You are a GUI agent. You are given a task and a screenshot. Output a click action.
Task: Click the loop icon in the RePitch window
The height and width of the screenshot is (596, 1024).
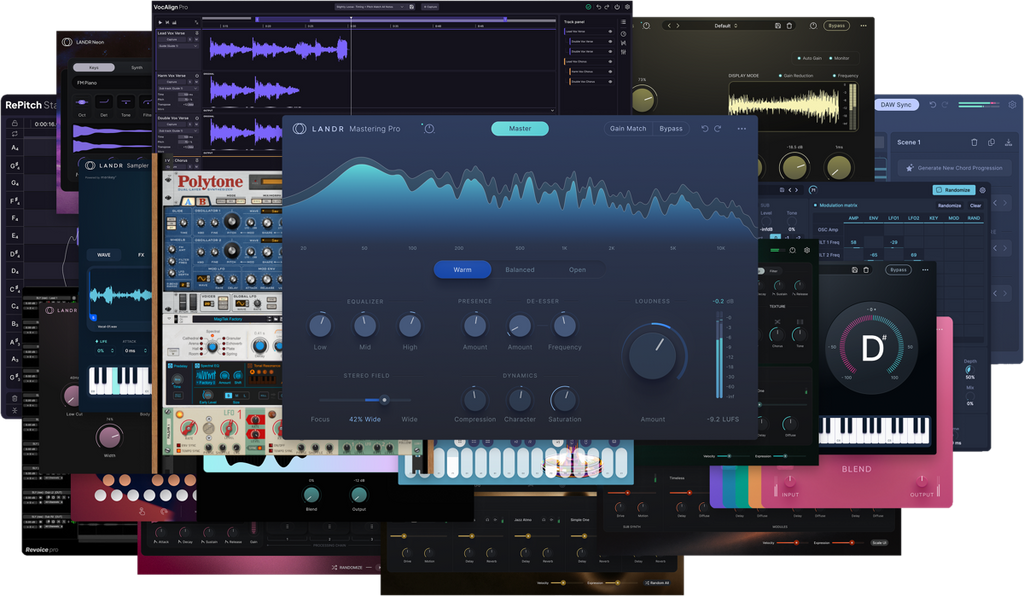[14, 134]
